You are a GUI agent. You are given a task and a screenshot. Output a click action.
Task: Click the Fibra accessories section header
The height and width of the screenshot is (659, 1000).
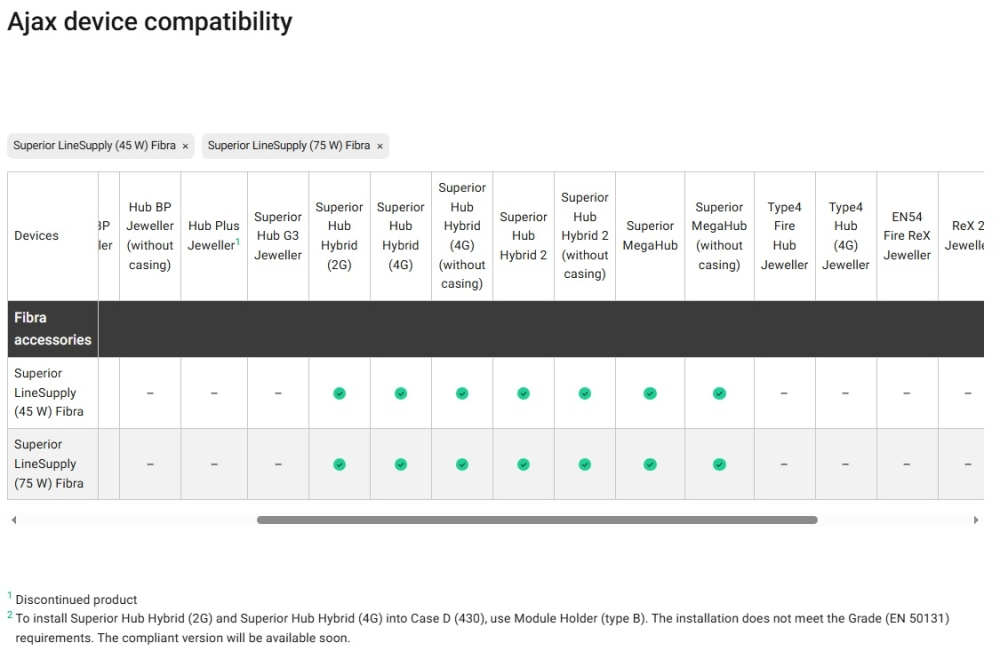click(52, 329)
